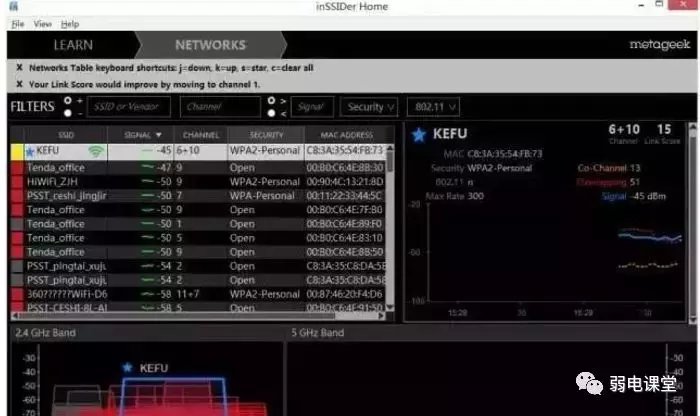Screen dimensions: 700x416
Task: Select the bottom radio button next to FILTERS
Action: pos(66,112)
